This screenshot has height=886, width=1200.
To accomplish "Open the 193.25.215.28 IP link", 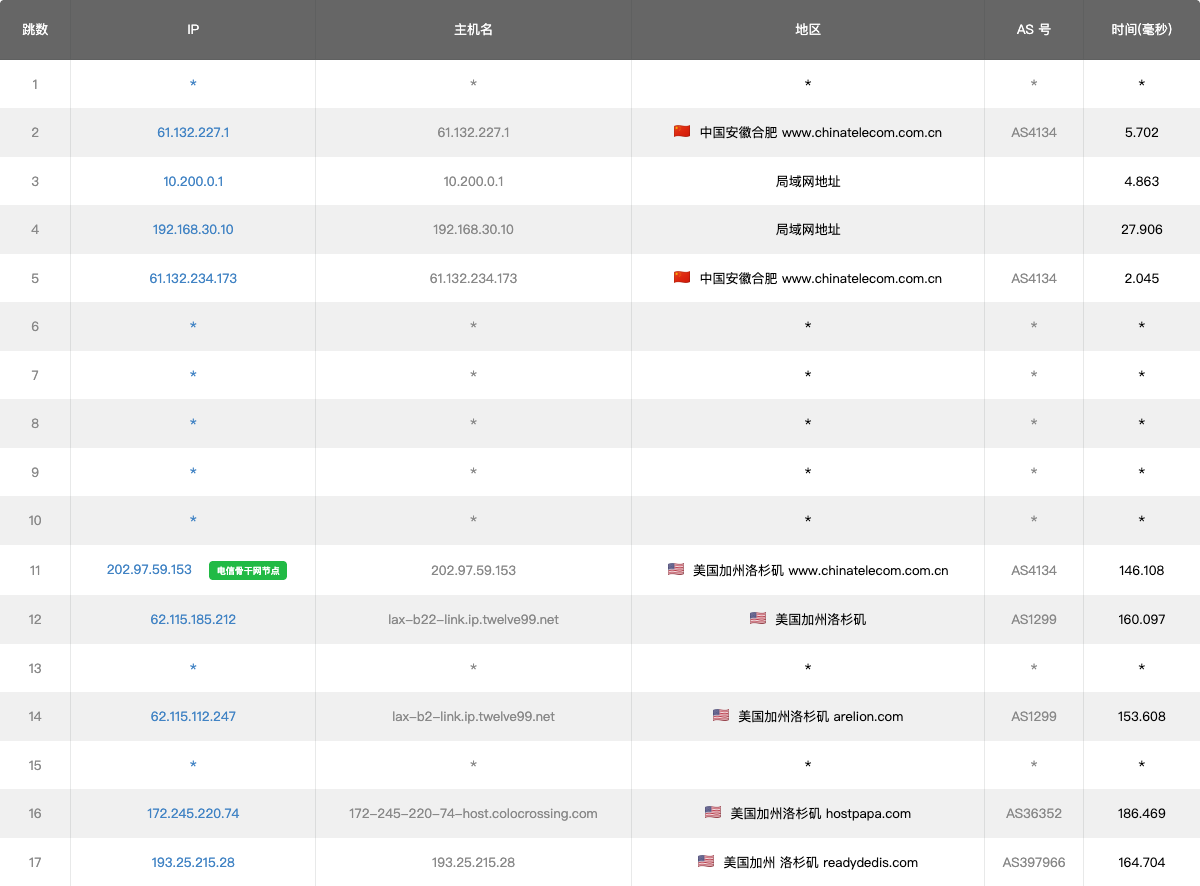I will [x=193, y=862].
